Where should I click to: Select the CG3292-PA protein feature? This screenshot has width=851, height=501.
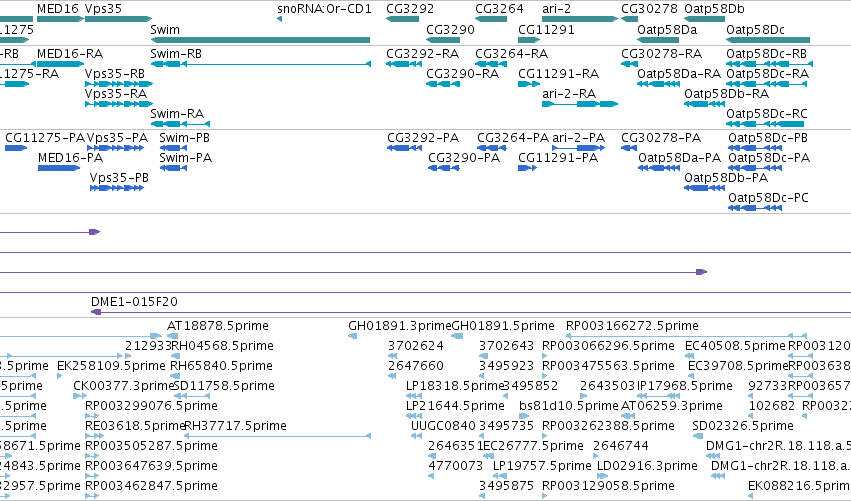[404, 148]
